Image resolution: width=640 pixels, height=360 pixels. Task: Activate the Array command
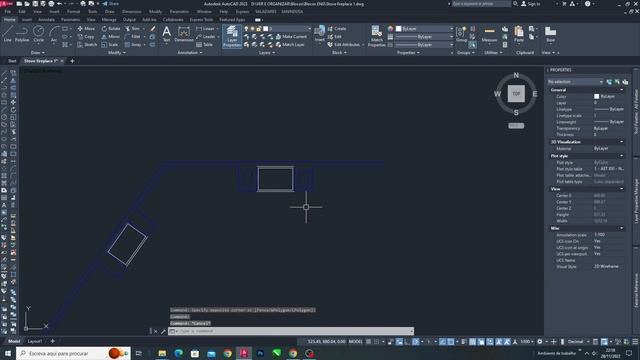point(133,44)
